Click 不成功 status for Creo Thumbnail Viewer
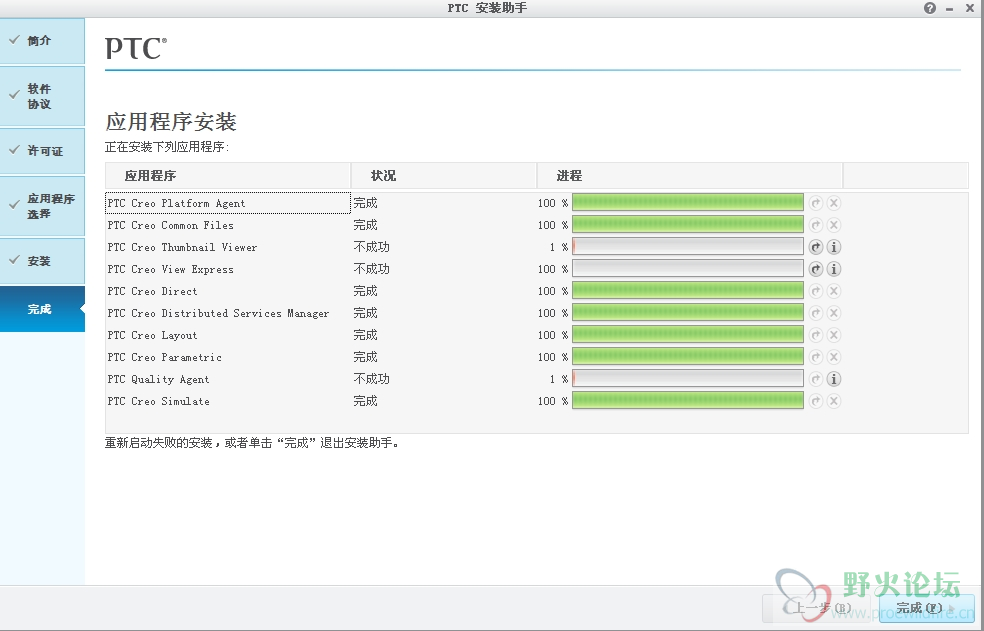Viewport: 984px width, 631px height. pyautogui.click(x=372, y=247)
